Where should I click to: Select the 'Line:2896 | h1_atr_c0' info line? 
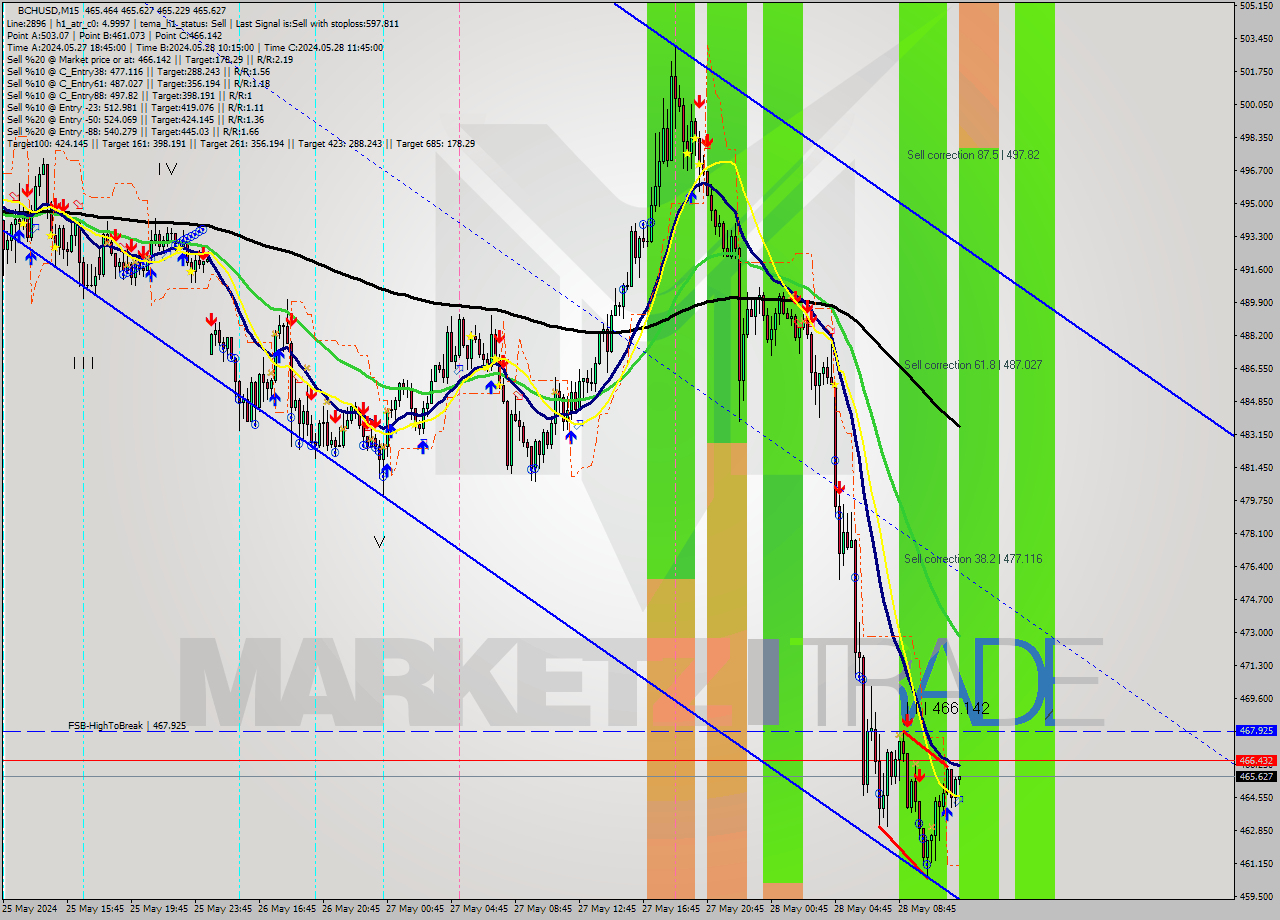tap(203, 23)
